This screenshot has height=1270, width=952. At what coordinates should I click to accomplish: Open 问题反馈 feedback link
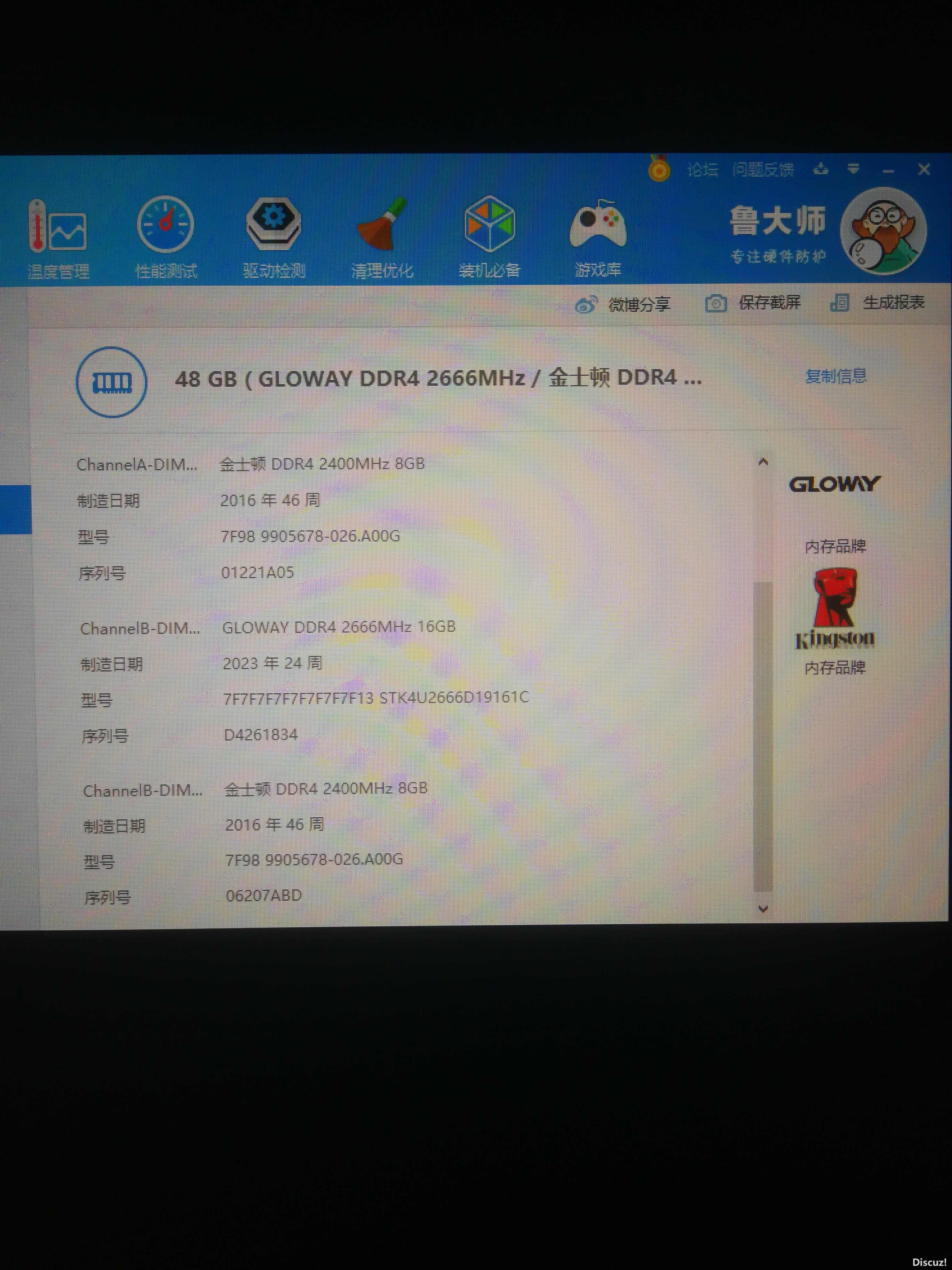tap(763, 169)
